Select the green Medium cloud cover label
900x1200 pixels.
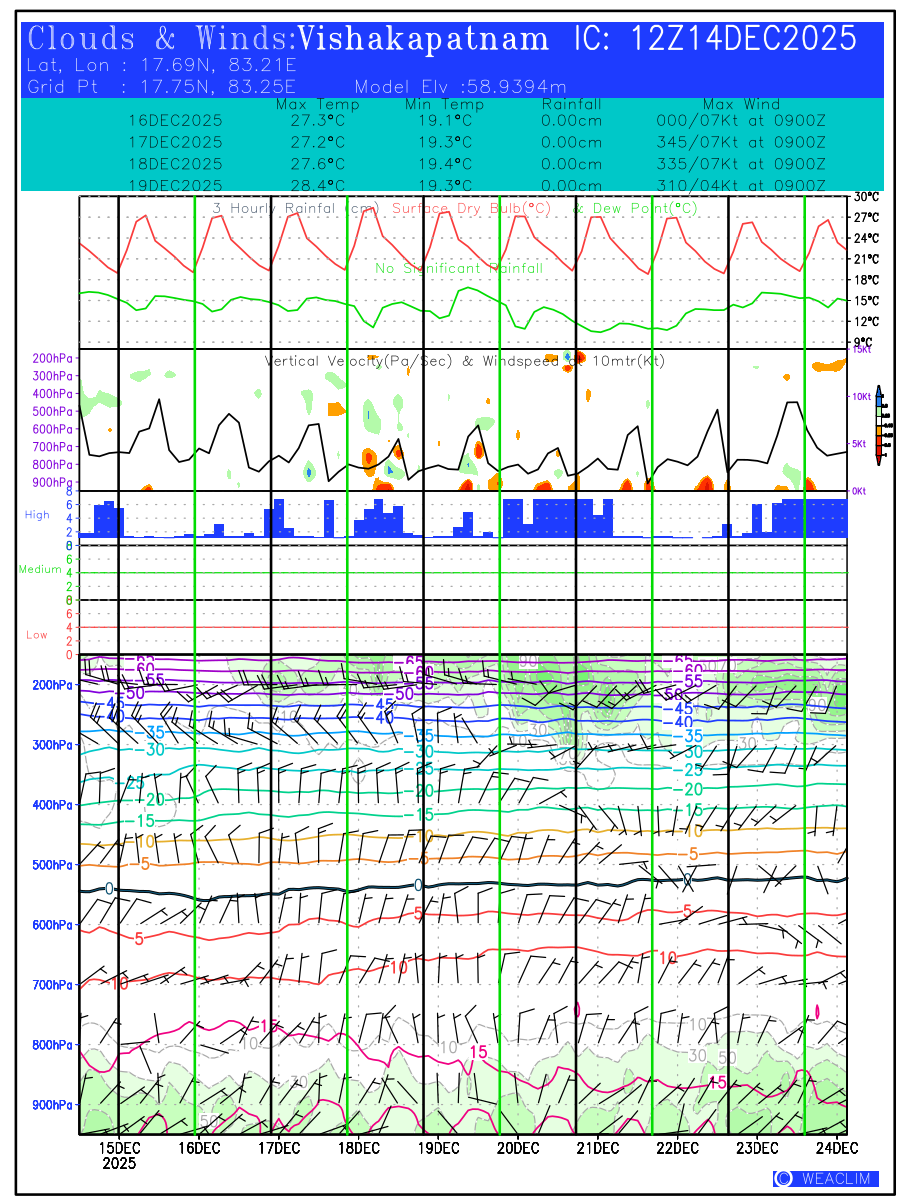[40, 569]
